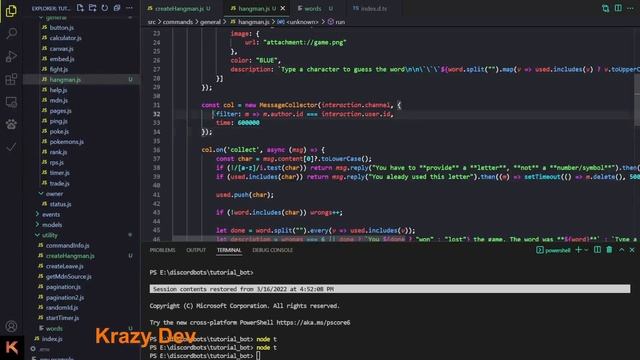Image resolution: width=640 pixels, height=360 pixels.
Task: Close the hangman.js editor tab
Action: [x=283, y=8]
